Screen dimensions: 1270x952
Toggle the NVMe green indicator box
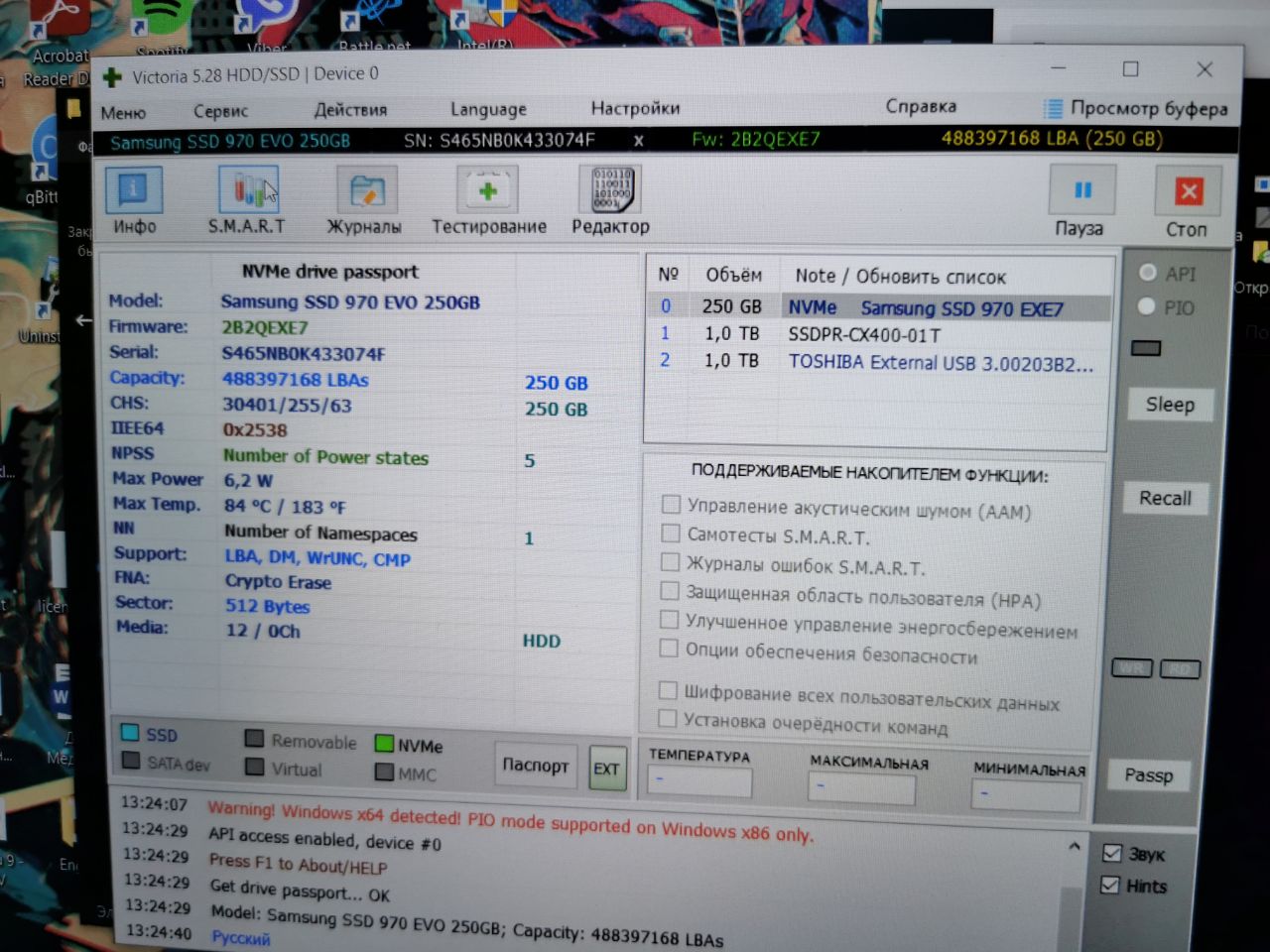384,744
